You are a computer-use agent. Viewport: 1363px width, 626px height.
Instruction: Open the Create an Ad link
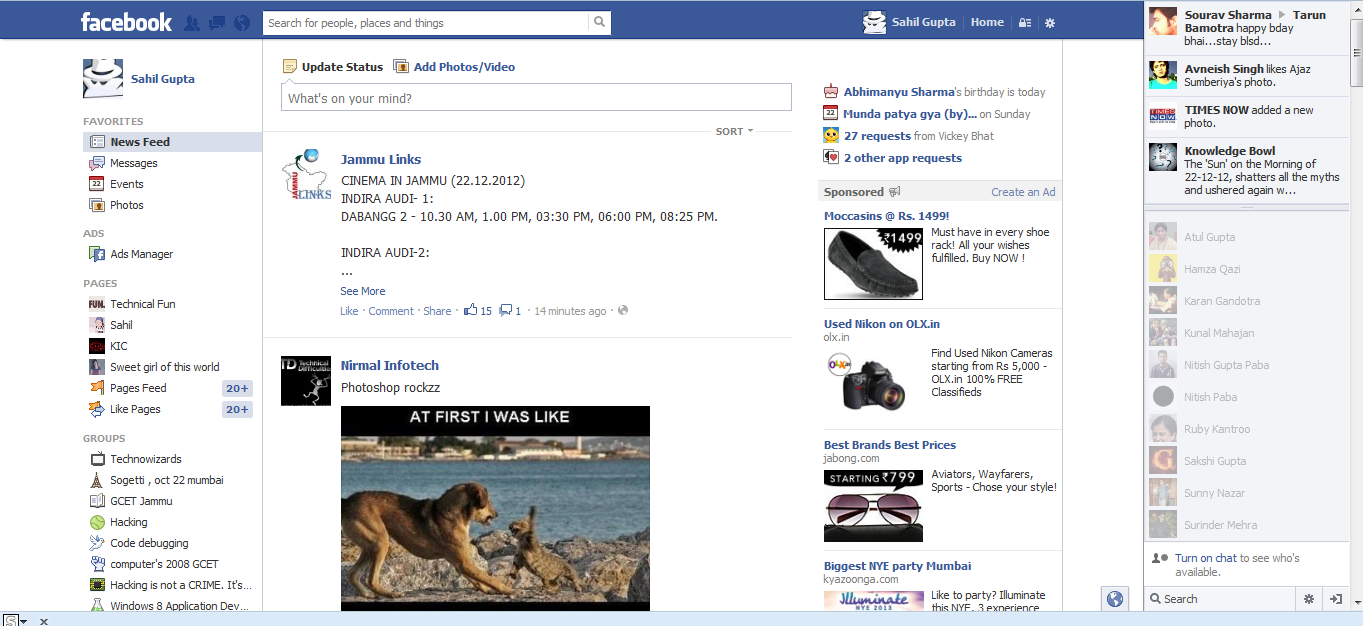(x=1023, y=190)
